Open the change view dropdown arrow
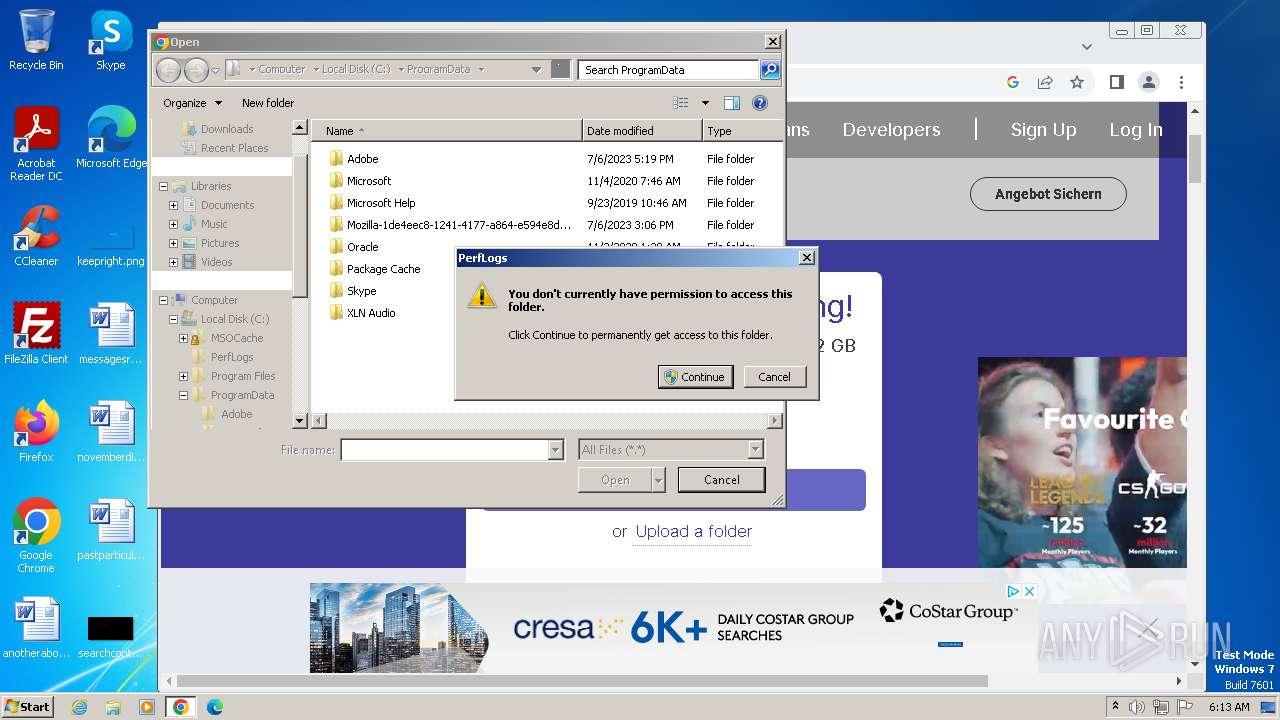1280x720 pixels. [705, 103]
